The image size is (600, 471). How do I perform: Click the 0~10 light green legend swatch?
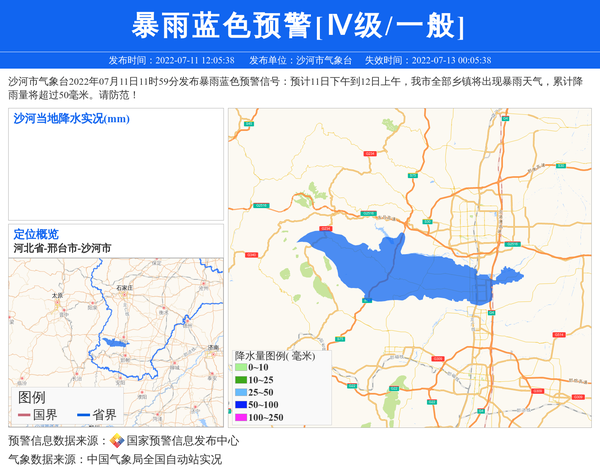click(241, 368)
